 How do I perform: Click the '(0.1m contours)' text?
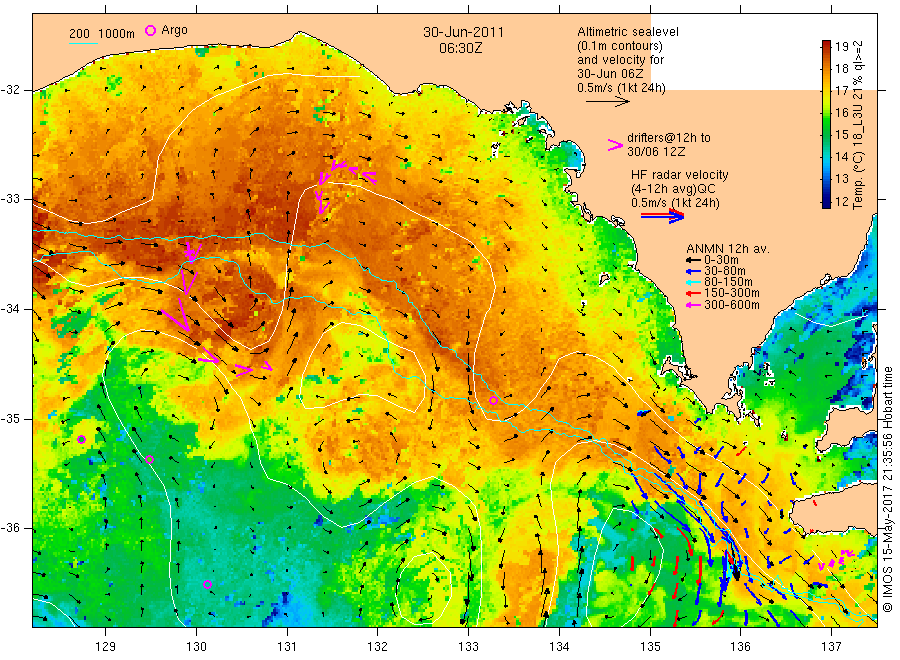pyautogui.click(x=620, y=46)
